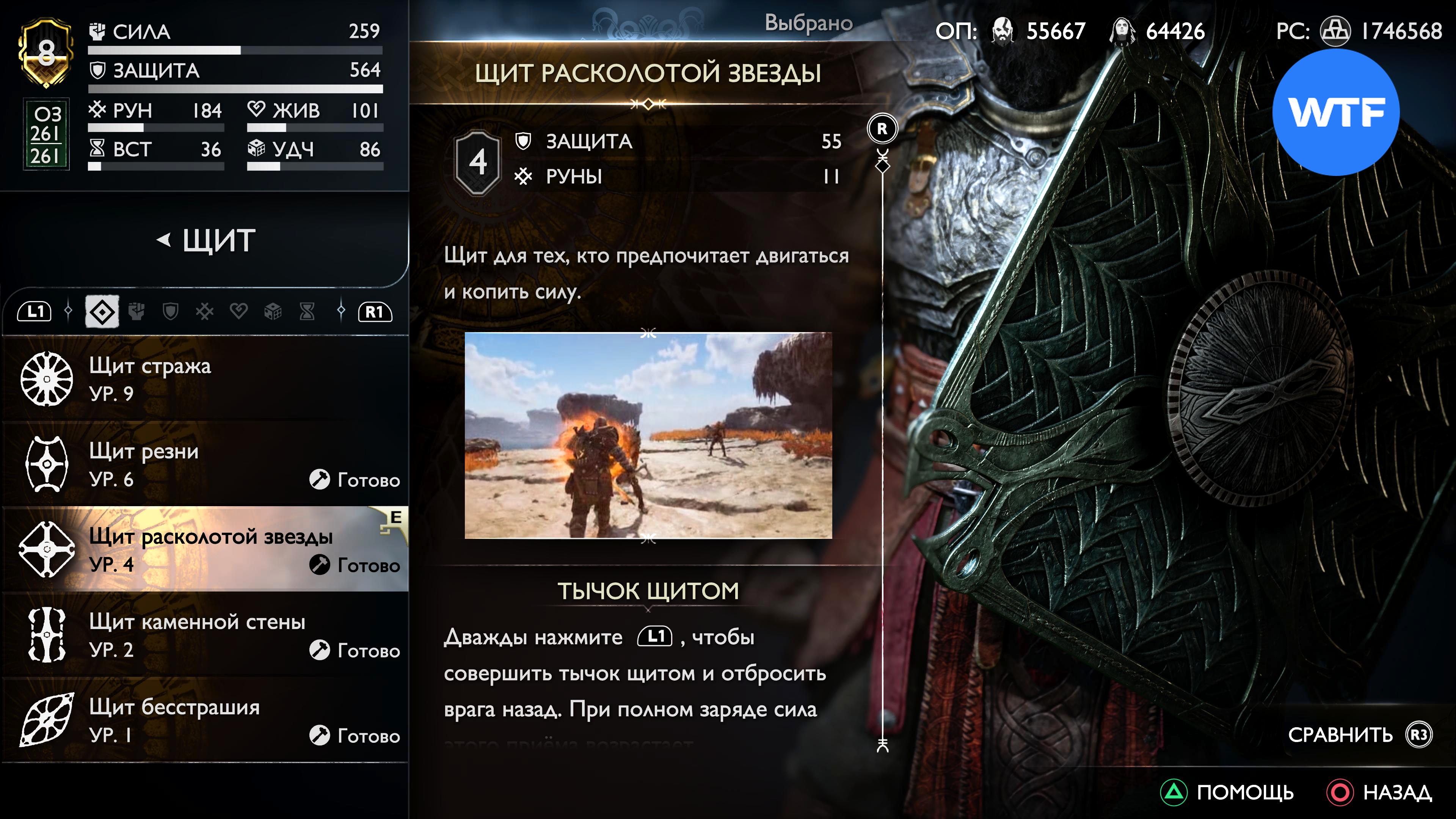Select Щит бесстрашия at the bottom
Viewport: 1456px width, 819px height.
click(205, 720)
